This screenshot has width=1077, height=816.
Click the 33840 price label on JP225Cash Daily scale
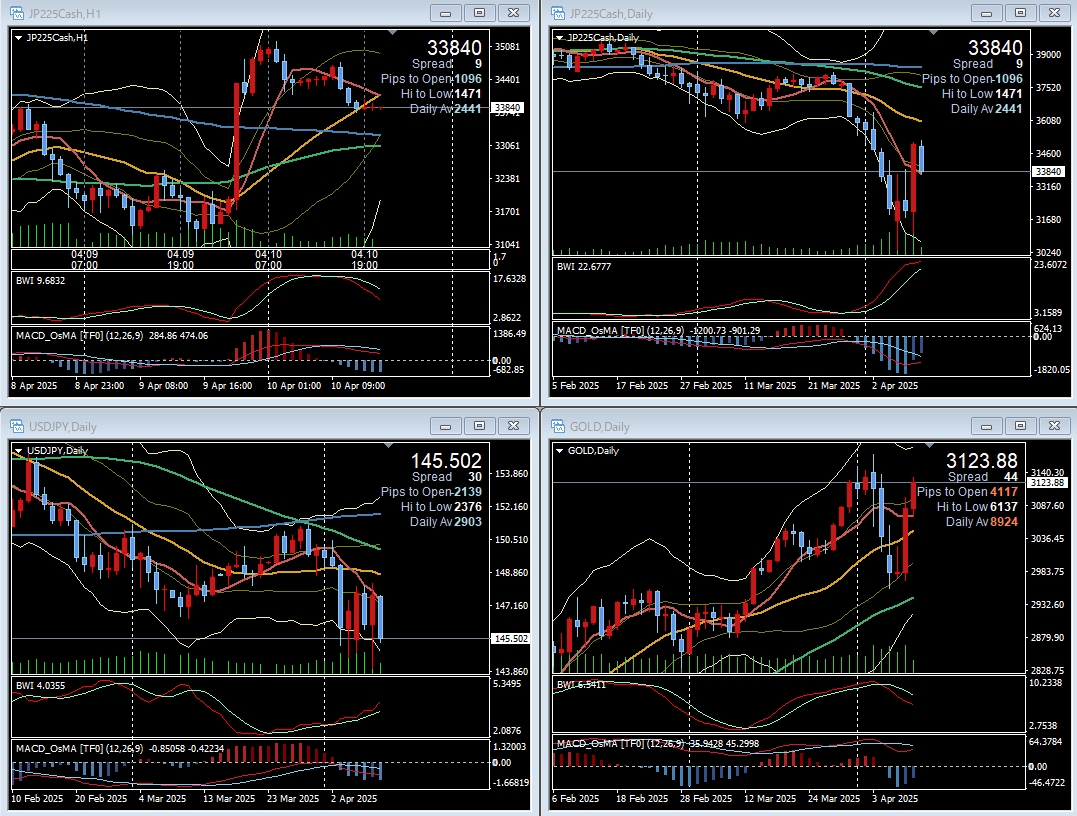click(1049, 172)
